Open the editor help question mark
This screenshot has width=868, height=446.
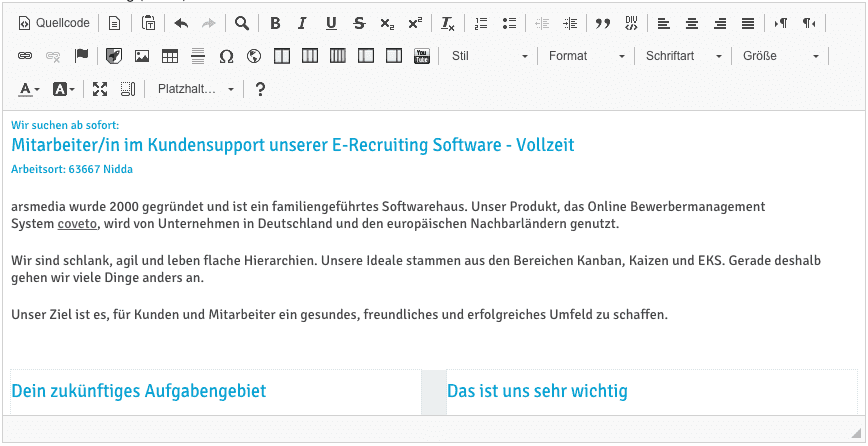pyautogui.click(x=260, y=89)
